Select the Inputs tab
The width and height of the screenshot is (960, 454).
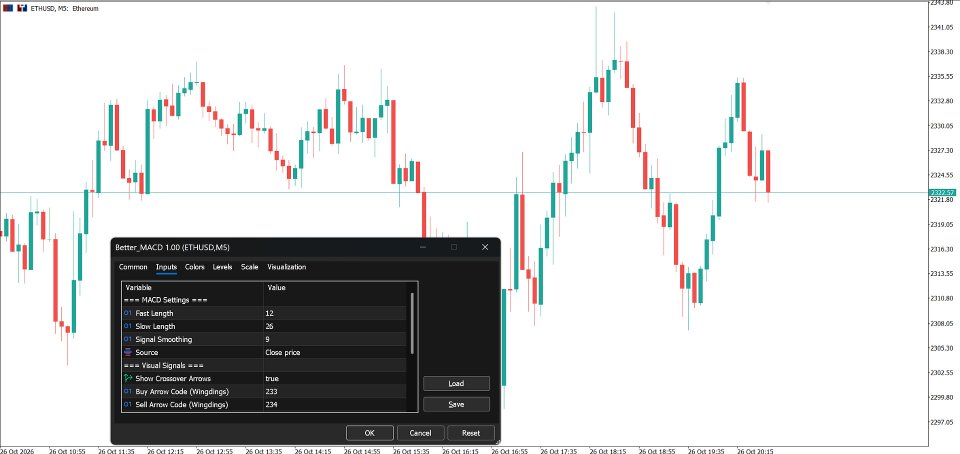(167, 267)
